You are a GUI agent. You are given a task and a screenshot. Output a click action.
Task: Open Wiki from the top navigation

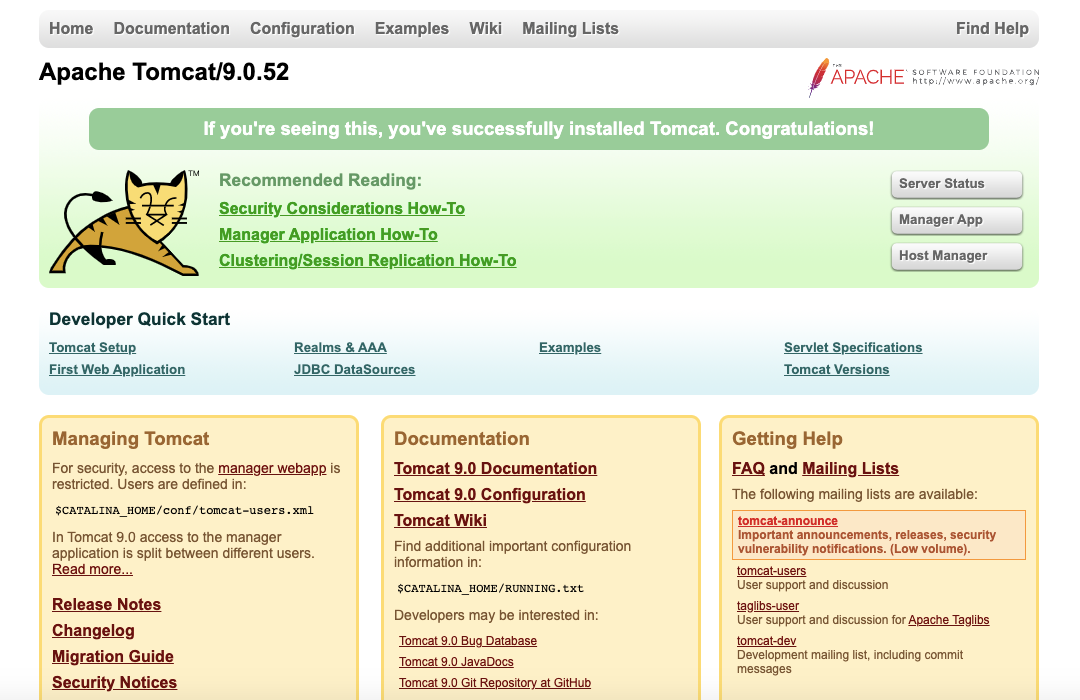tap(486, 28)
